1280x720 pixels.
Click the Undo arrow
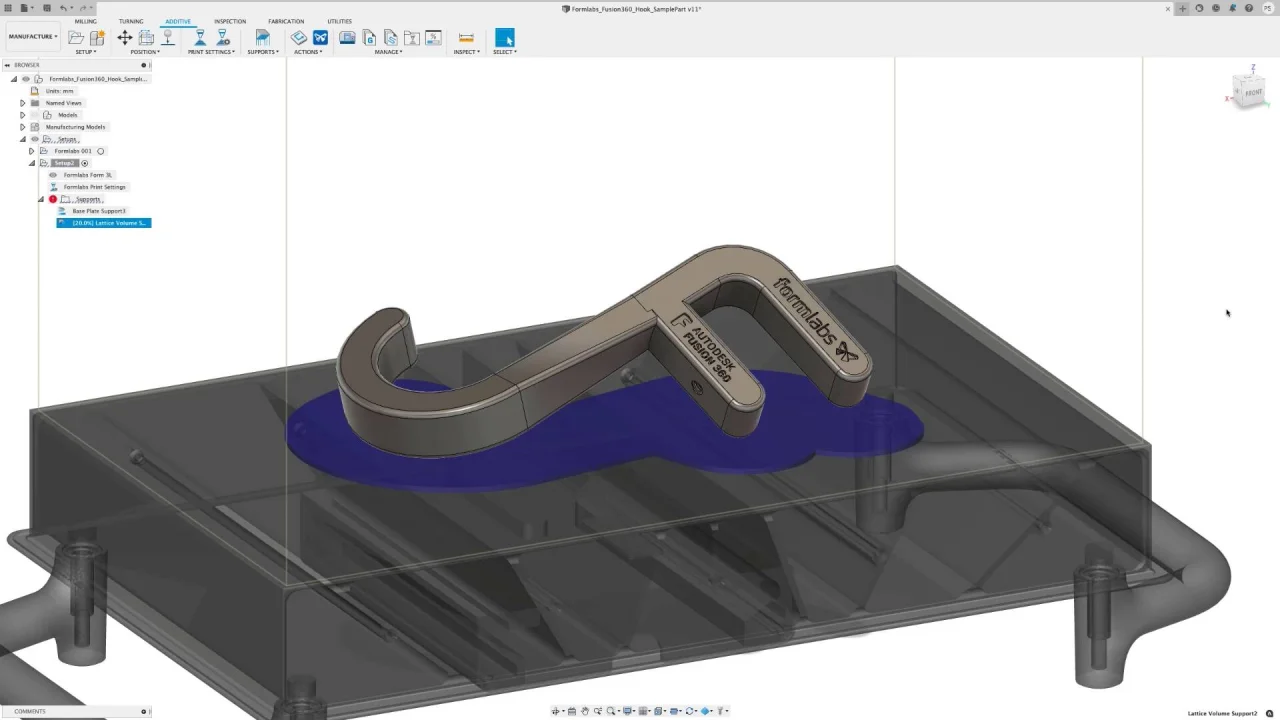pos(63,8)
